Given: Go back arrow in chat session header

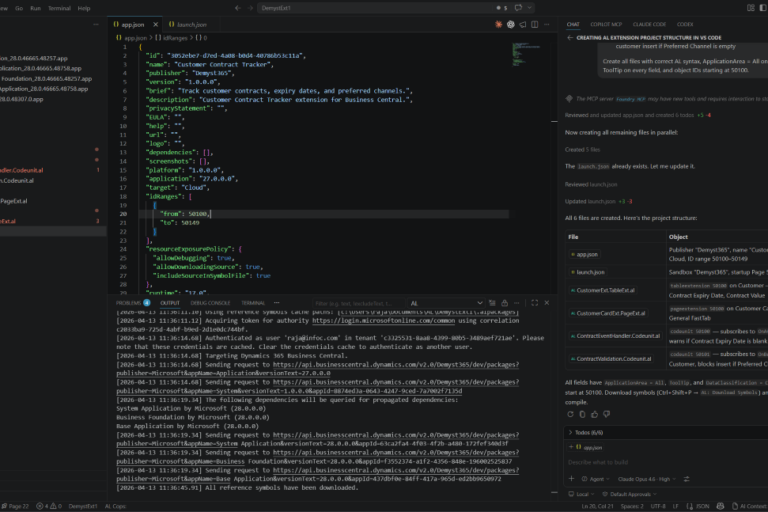Looking at the screenshot, I should click(x=570, y=38).
